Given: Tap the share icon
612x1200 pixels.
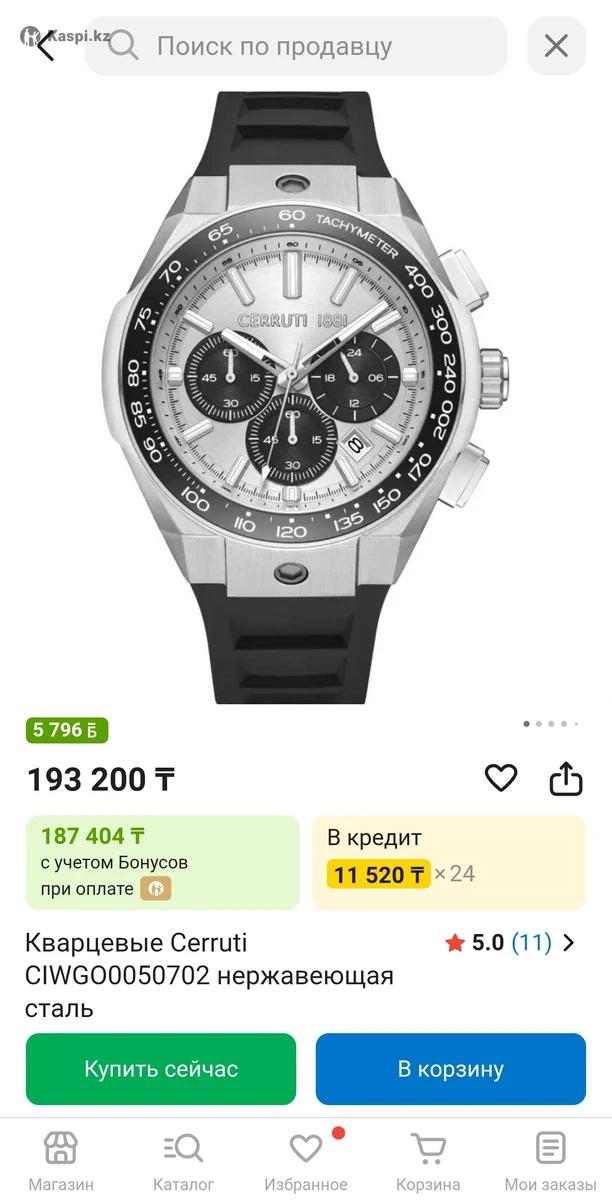Looking at the screenshot, I should (566, 778).
